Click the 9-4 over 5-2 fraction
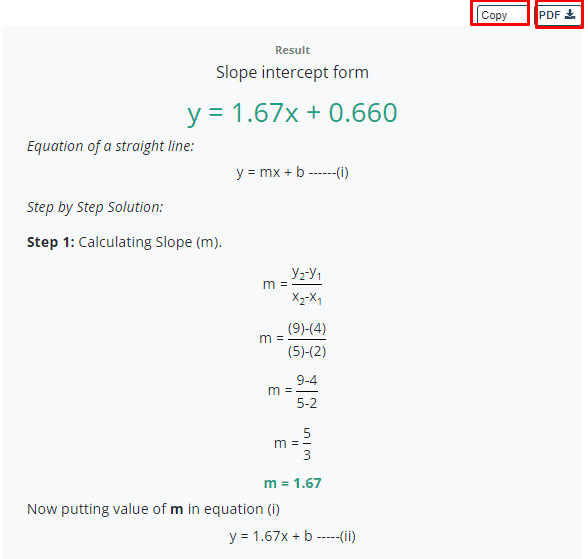Screen dimensions: 588x559 point(292,391)
